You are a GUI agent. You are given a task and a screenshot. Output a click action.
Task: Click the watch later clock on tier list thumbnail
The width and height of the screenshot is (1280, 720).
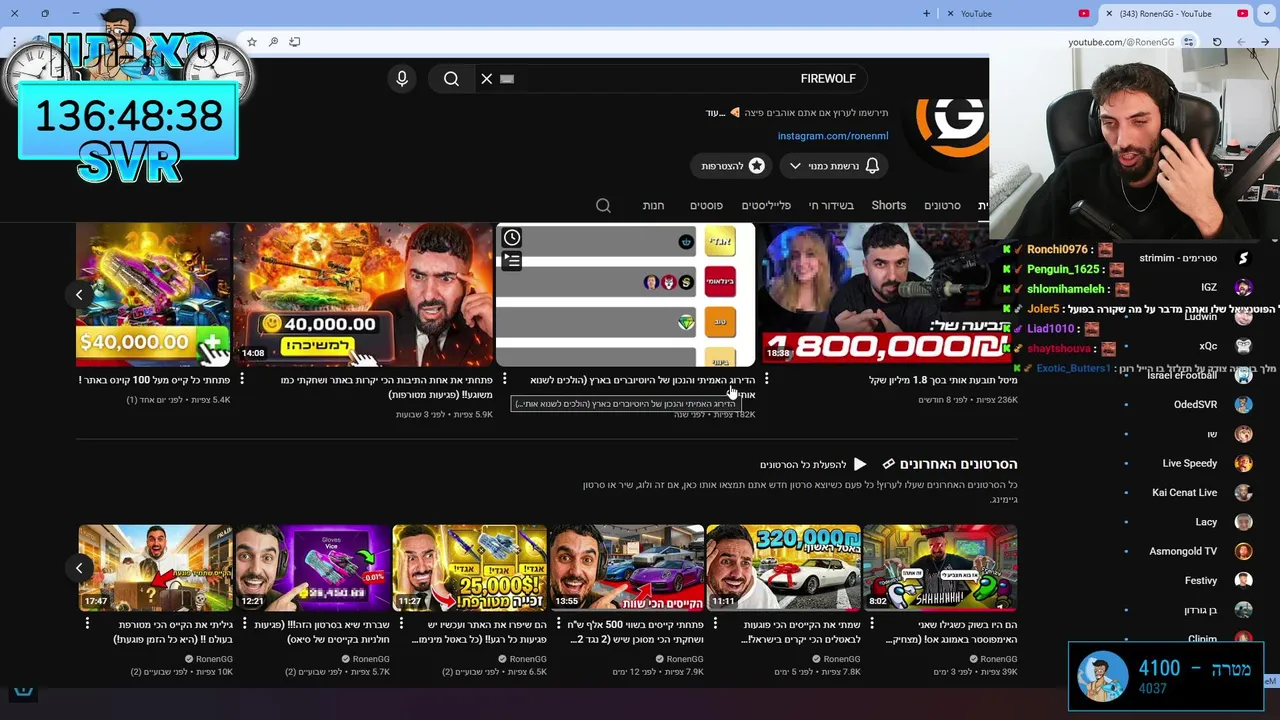point(511,238)
